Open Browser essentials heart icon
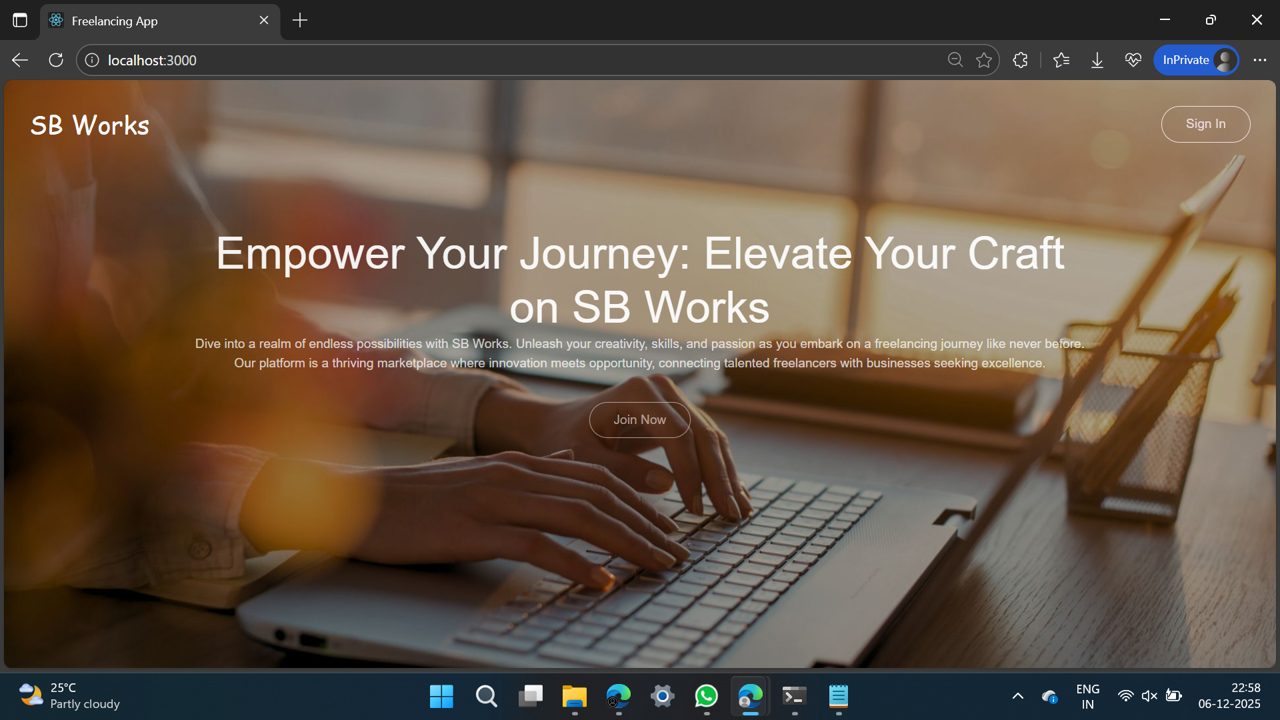The width and height of the screenshot is (1280, 720). coord(1133,60)
